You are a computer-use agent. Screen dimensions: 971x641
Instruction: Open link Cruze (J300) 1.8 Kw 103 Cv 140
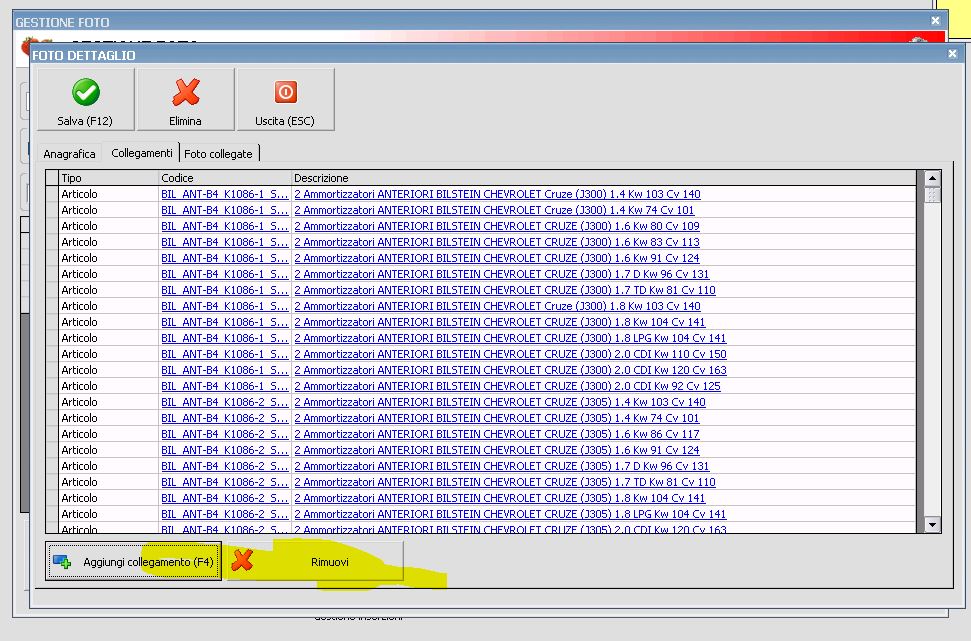pos(497,306)
